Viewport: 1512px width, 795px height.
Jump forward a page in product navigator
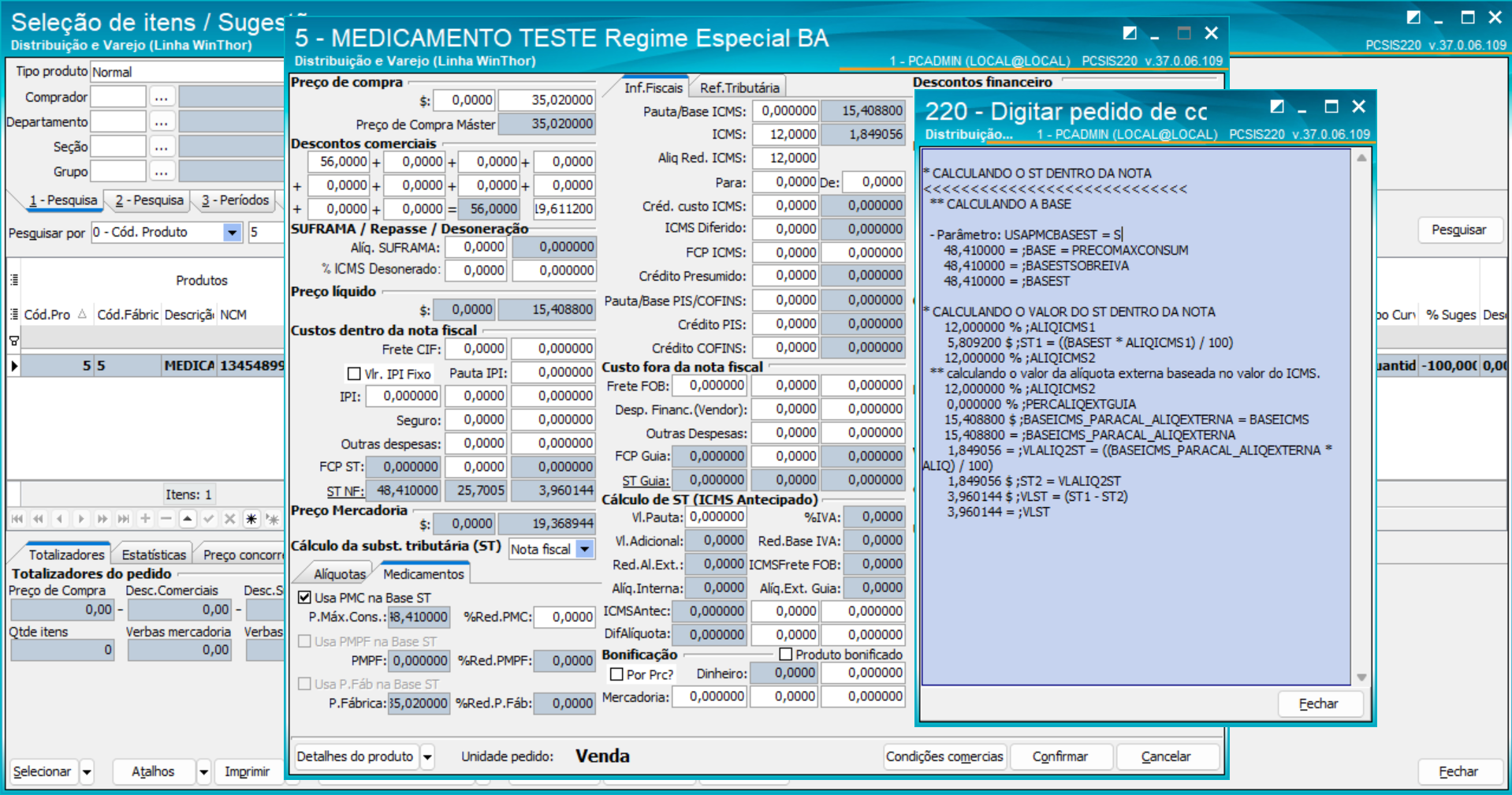click(x=102, y=519)
